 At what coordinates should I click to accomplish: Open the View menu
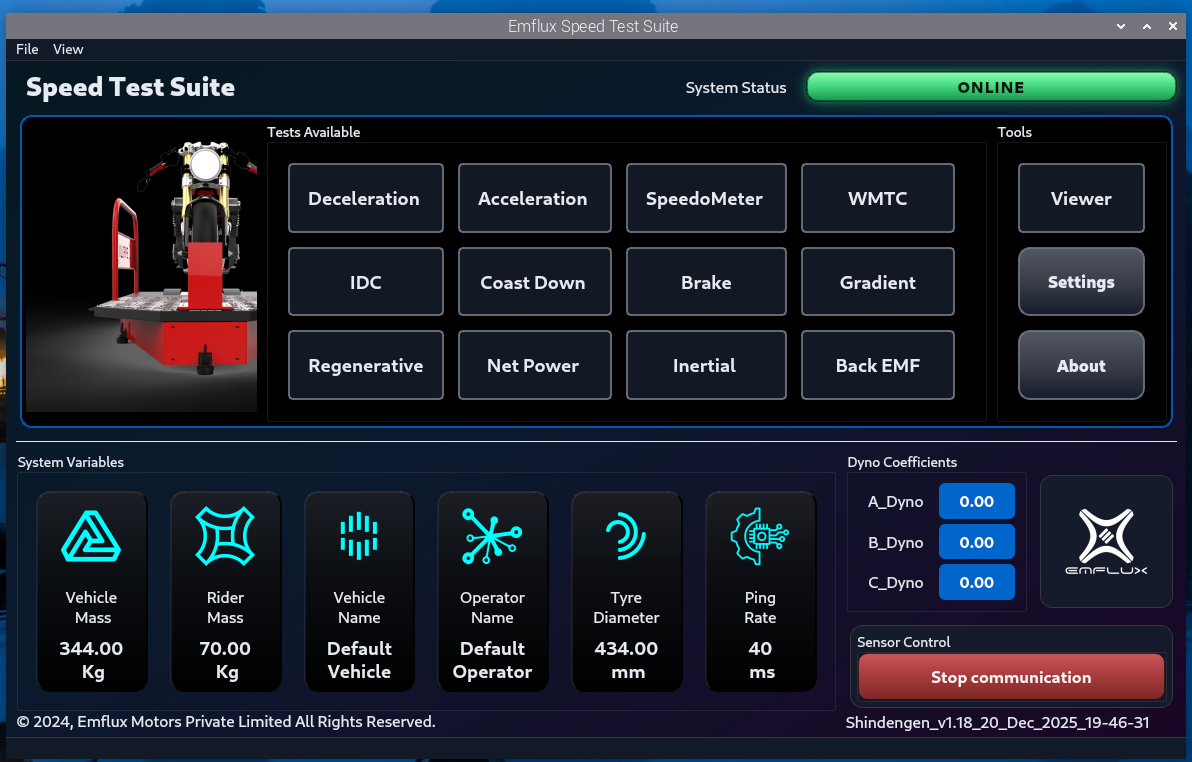pos(68,49)
